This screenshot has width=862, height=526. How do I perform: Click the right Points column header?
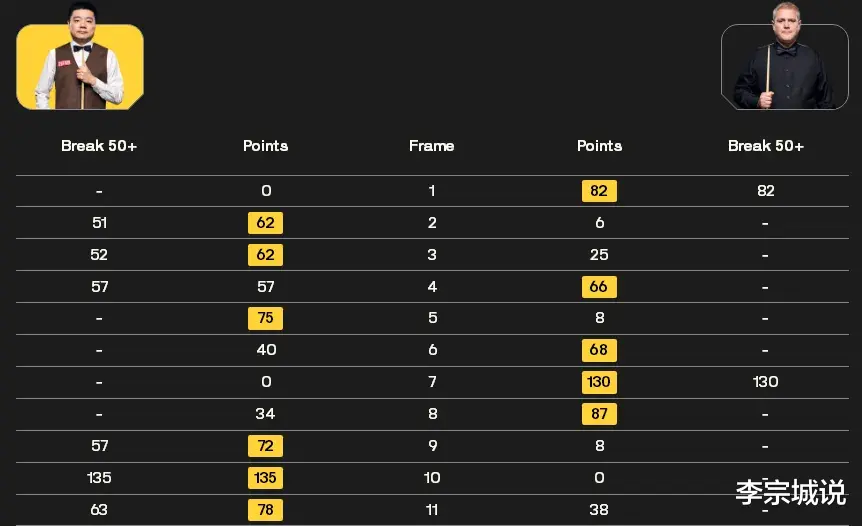[x=599, y=146]
